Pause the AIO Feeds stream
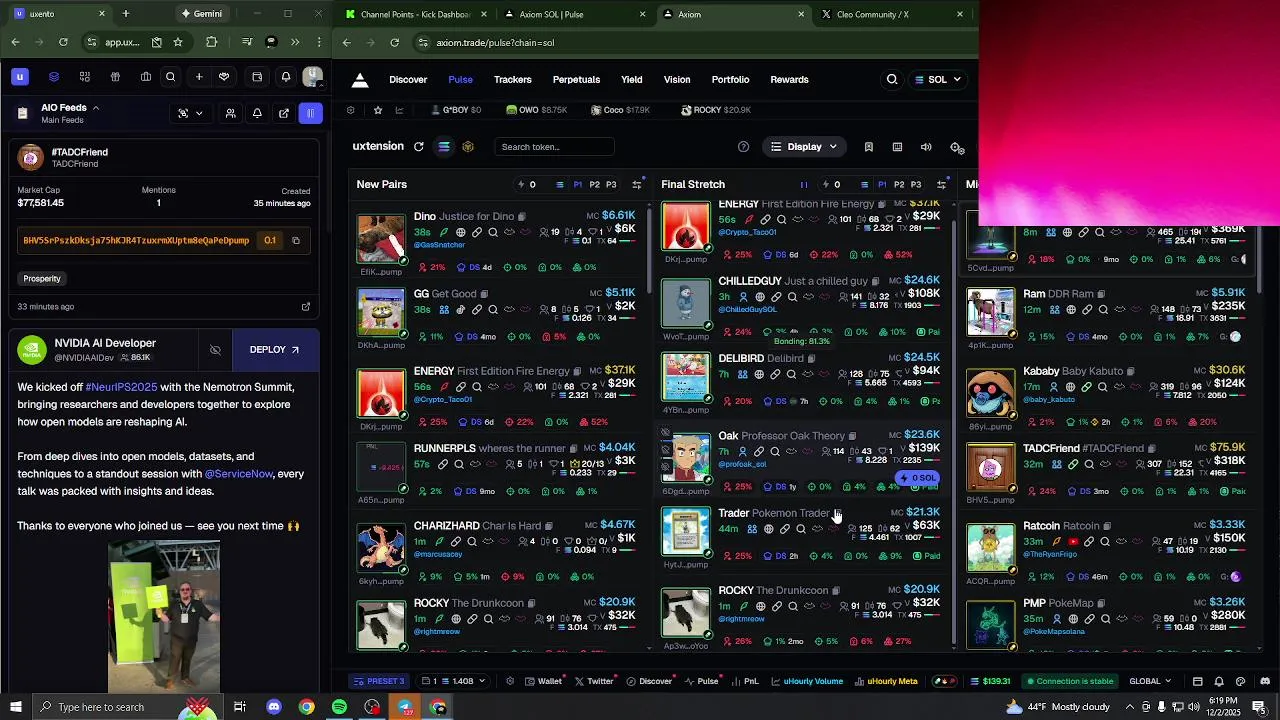 click(311, 113)
